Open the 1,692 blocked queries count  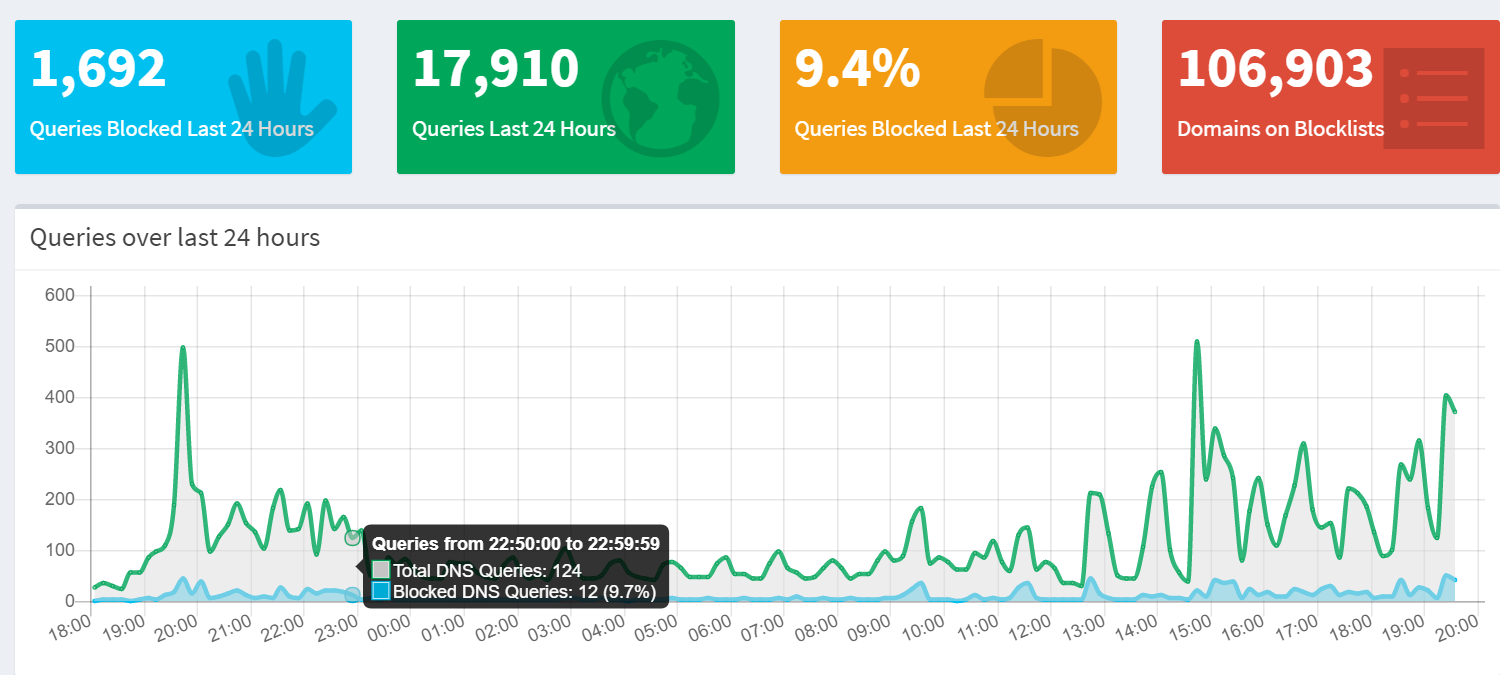point(98,68)
